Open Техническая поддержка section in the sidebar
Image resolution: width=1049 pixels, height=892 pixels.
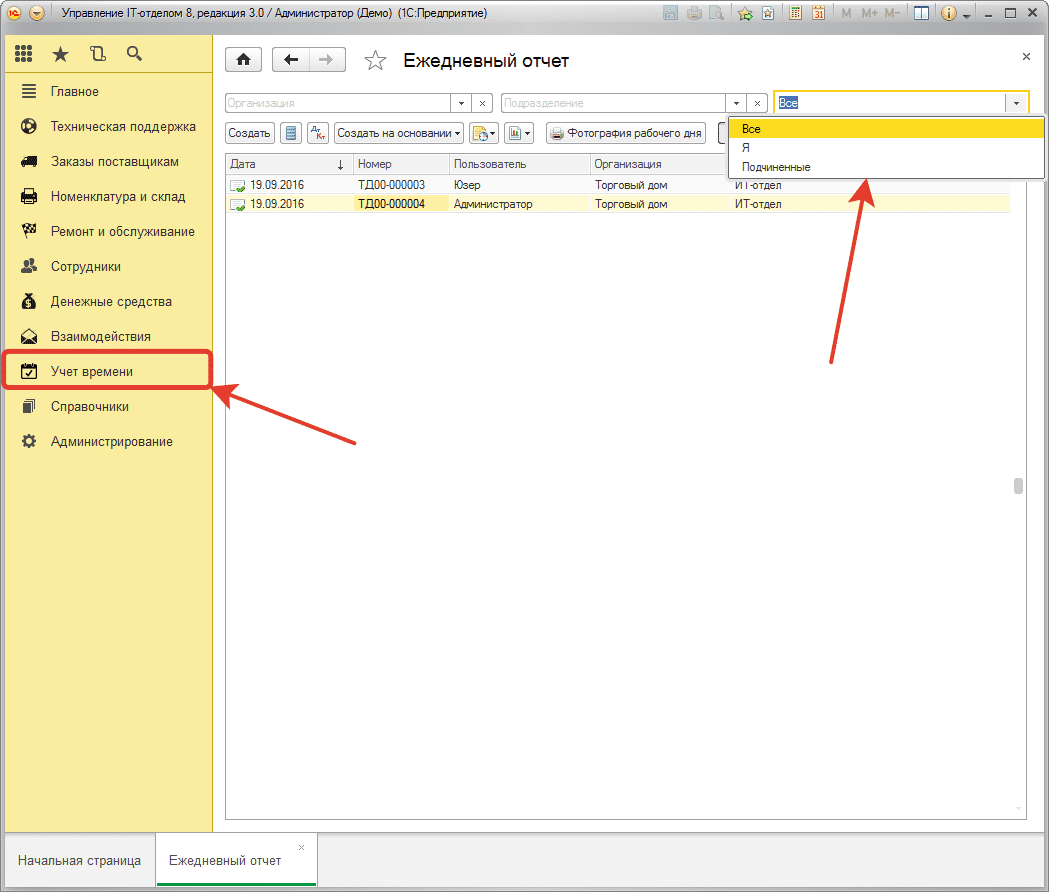coord(123,127)
